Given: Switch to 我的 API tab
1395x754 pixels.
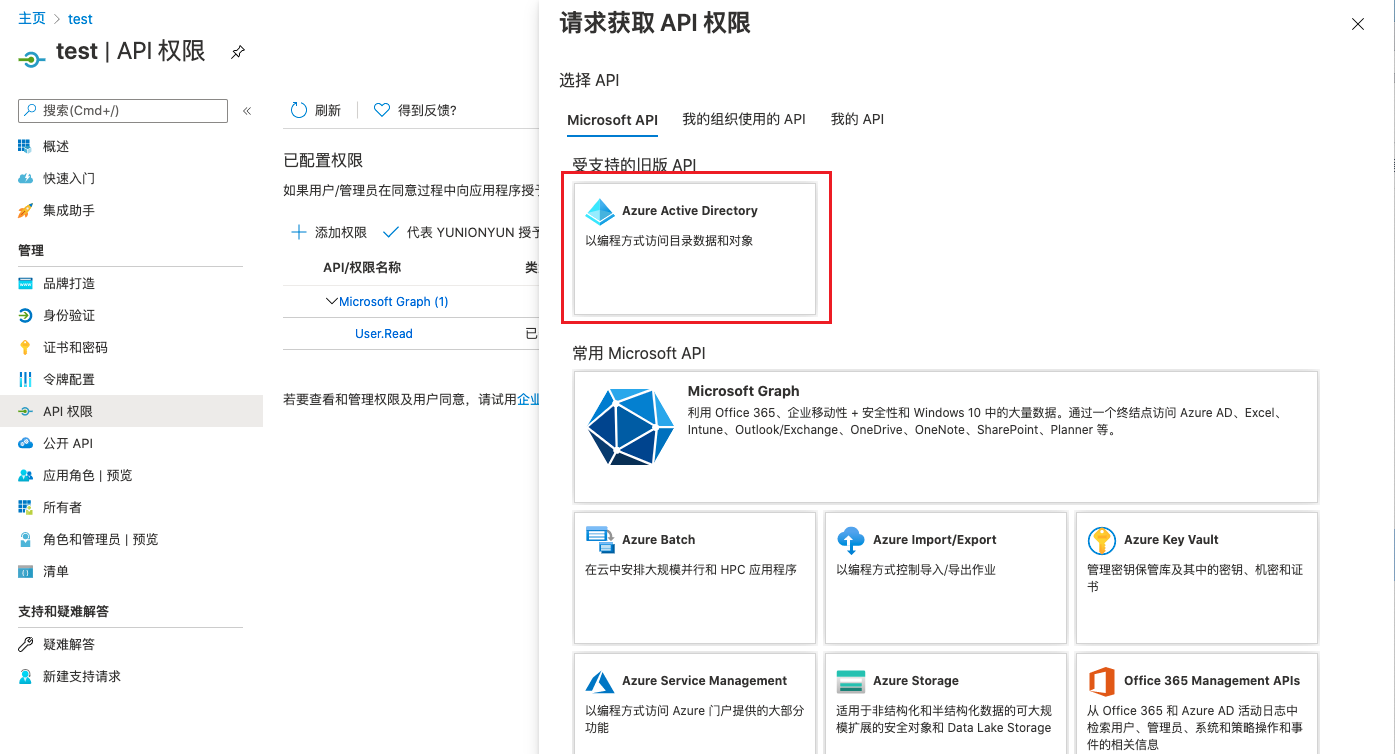Looking at the screenshot, I should [x=857, y=119].
